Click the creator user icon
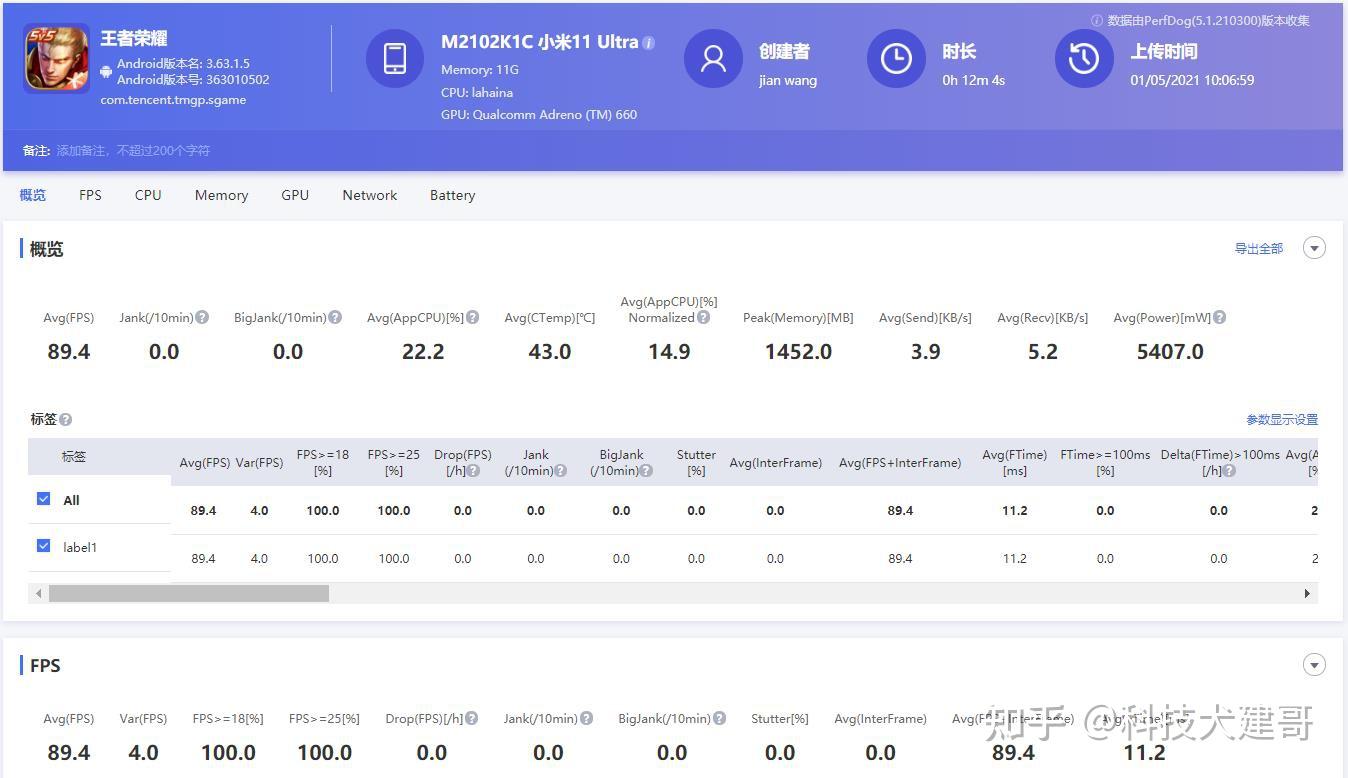1348x778 pixels. [713, 58]
